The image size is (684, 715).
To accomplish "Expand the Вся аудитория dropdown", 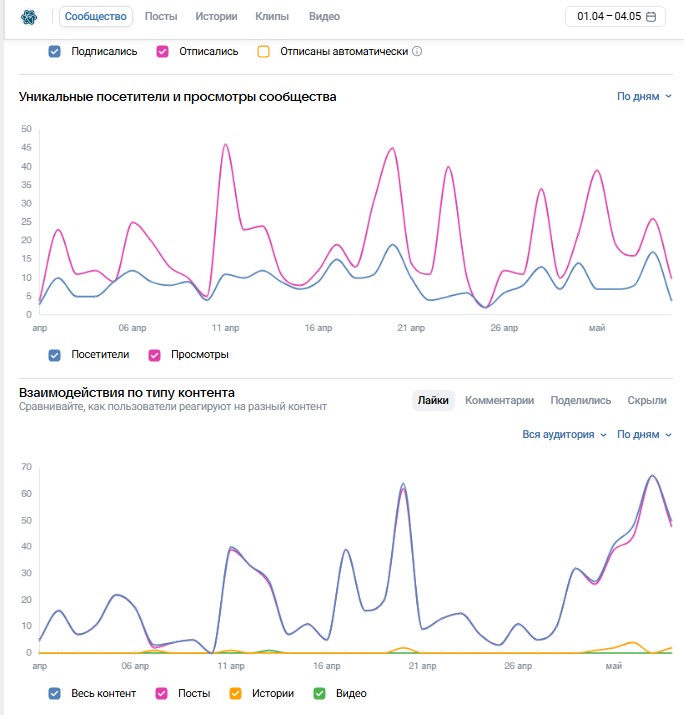I will coord(564,435).
